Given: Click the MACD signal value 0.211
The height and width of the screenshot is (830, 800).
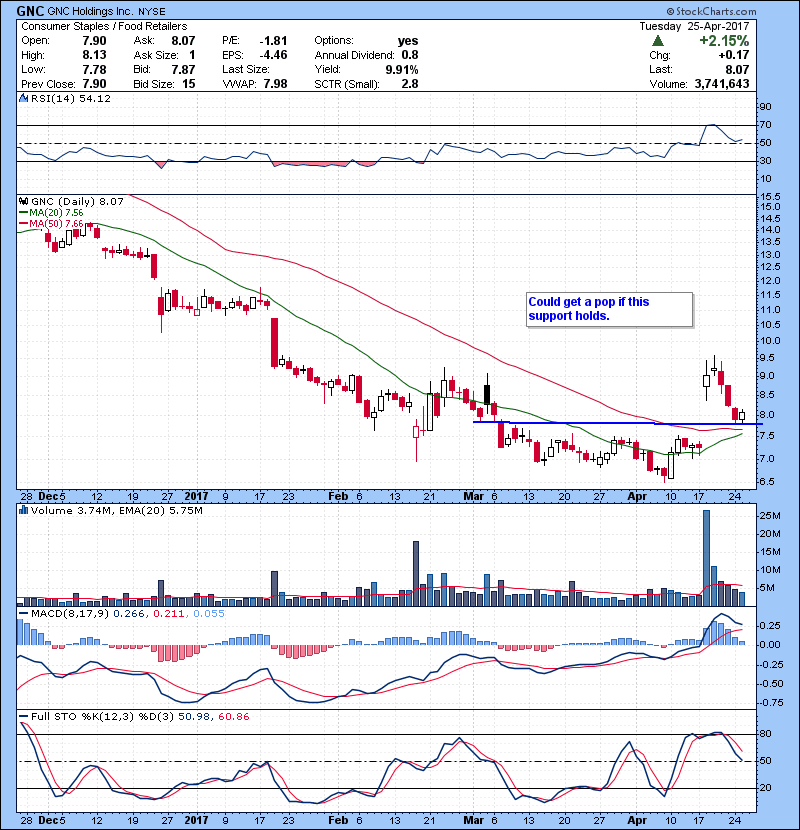Looking at the screenshot, I should point(168,614).
